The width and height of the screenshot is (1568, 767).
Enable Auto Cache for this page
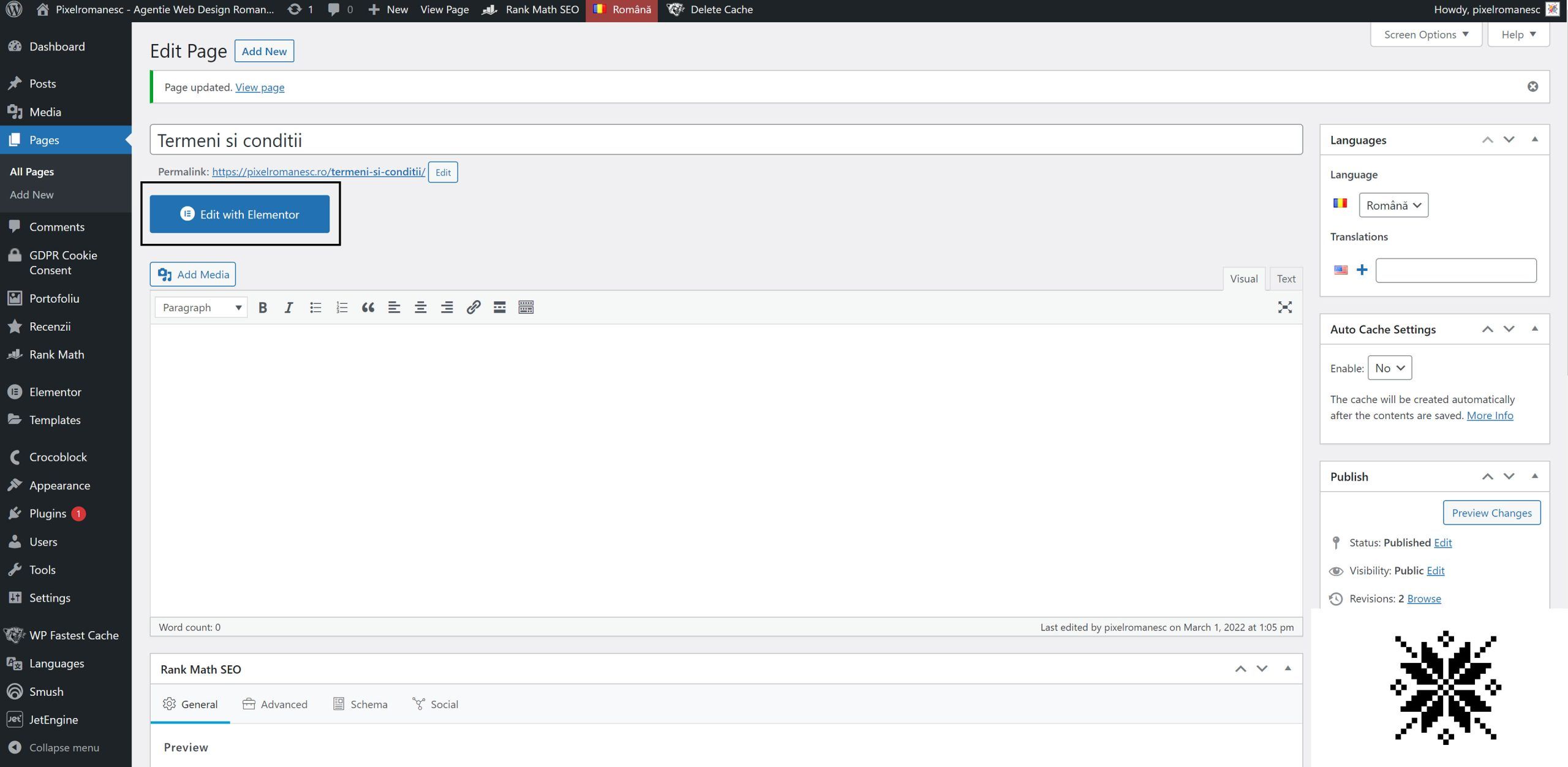1389,367
